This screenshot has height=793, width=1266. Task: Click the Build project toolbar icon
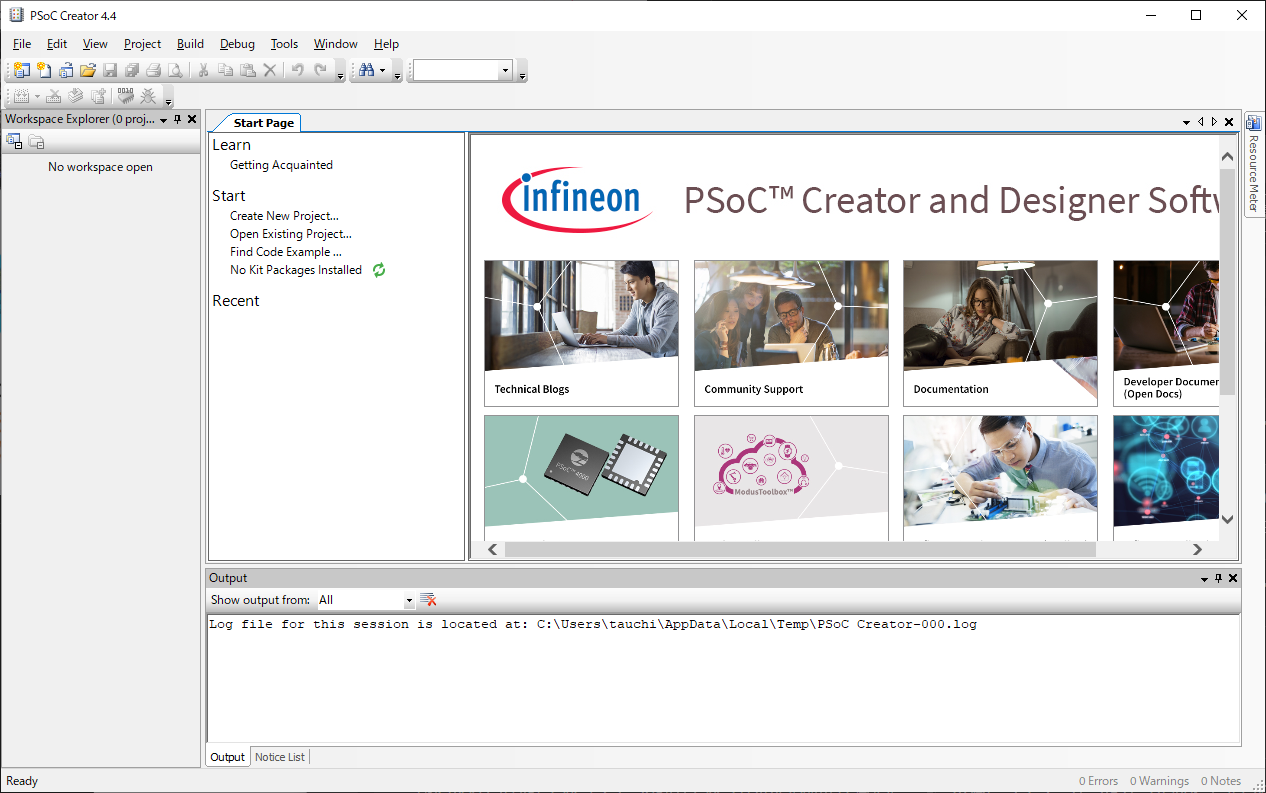point(22,96)
